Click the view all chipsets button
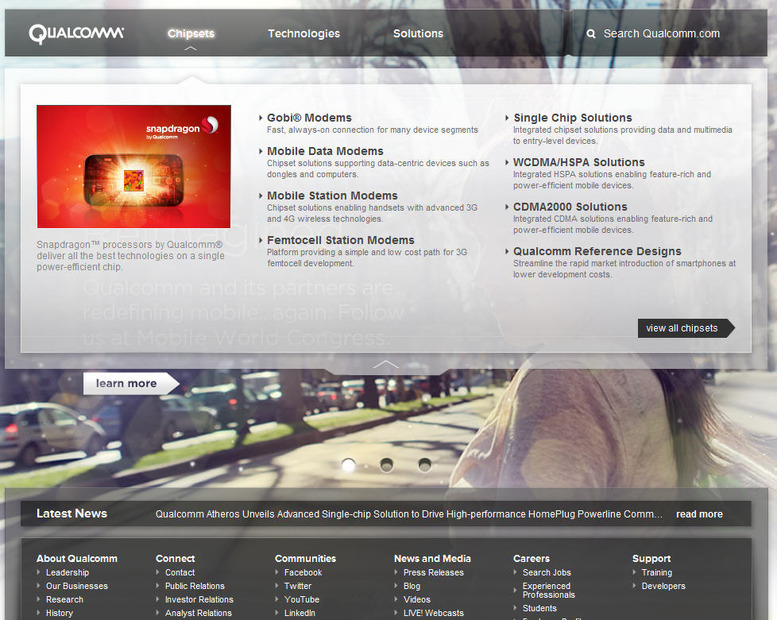The width and height of the screenshot is (777, 620). [x=686, y=328]
